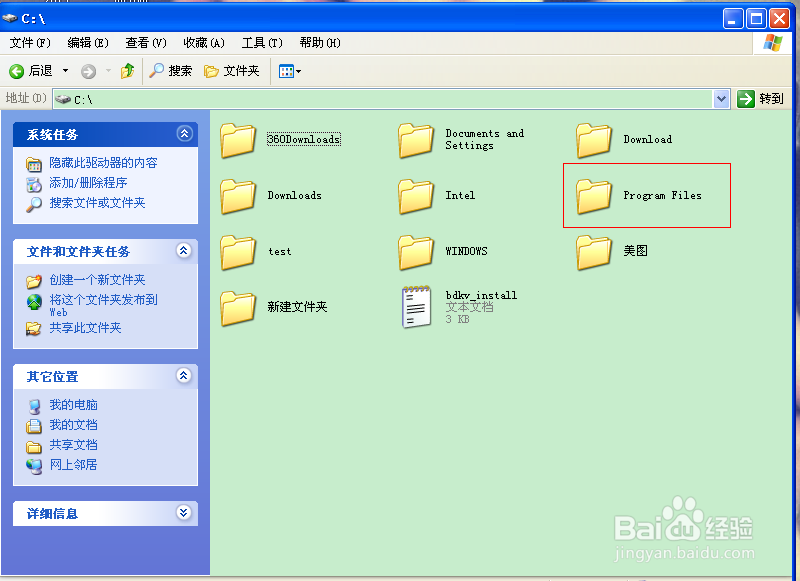This screenshot has height=581, width=800.
Task: Open the 收藏(A) menu
Action: click(204, 43)
